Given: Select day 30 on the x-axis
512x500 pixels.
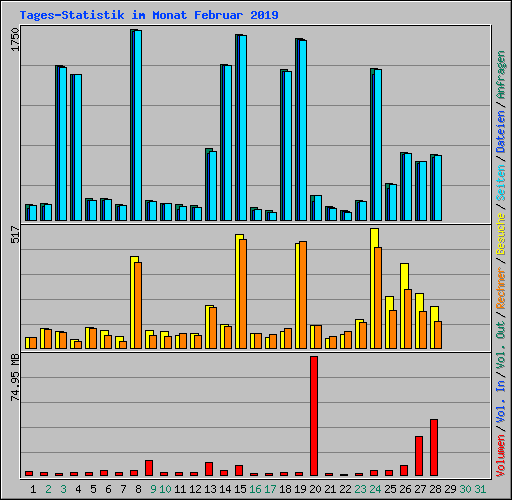Looking at the screenshot, I should pos(465,489).
